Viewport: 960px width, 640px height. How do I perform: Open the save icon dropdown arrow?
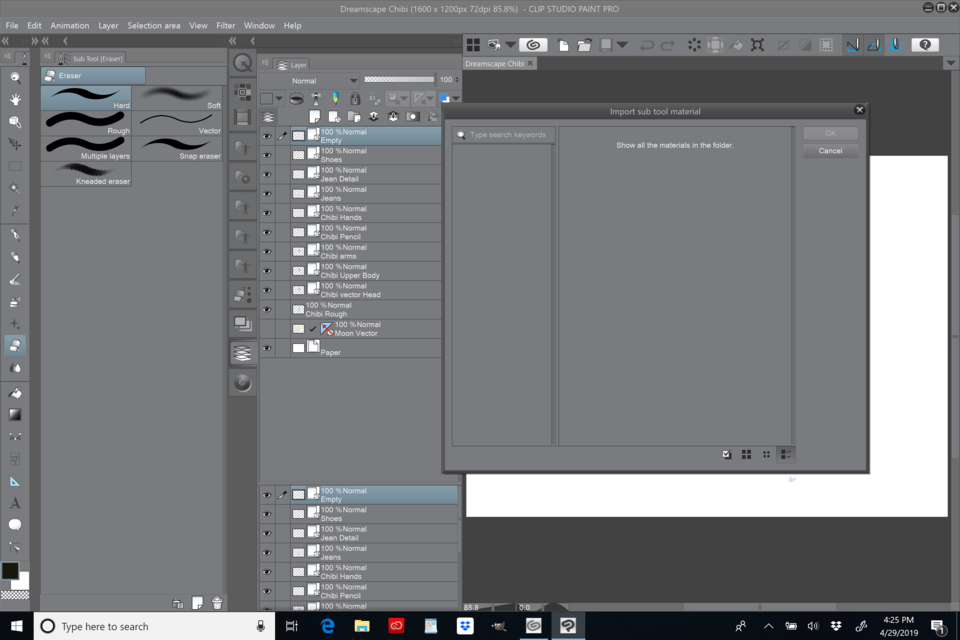[622, 45]
